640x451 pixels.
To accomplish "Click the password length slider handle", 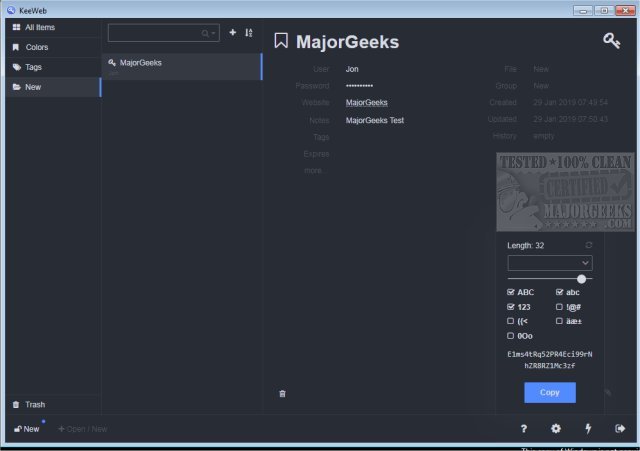I will pyautogui.click(x=581, y=279).
